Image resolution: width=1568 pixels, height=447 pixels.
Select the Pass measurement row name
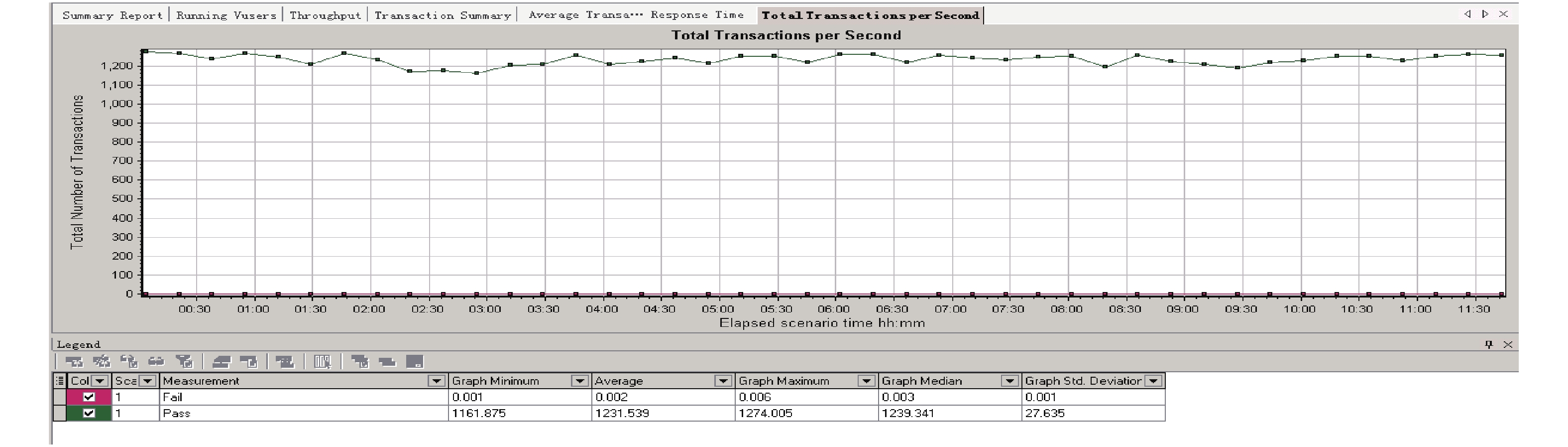[x=177, y=413]
